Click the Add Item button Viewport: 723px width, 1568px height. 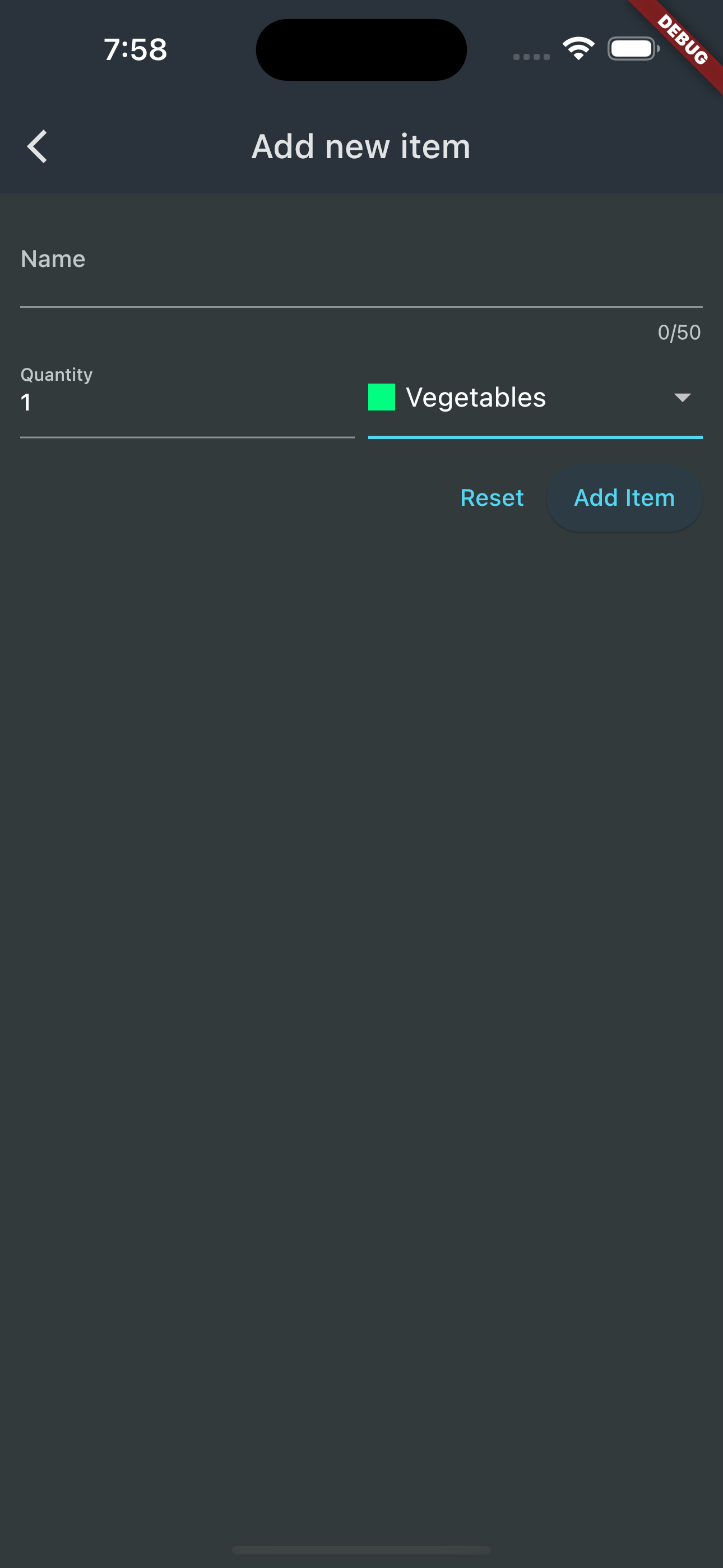click(x=624, y=498)
